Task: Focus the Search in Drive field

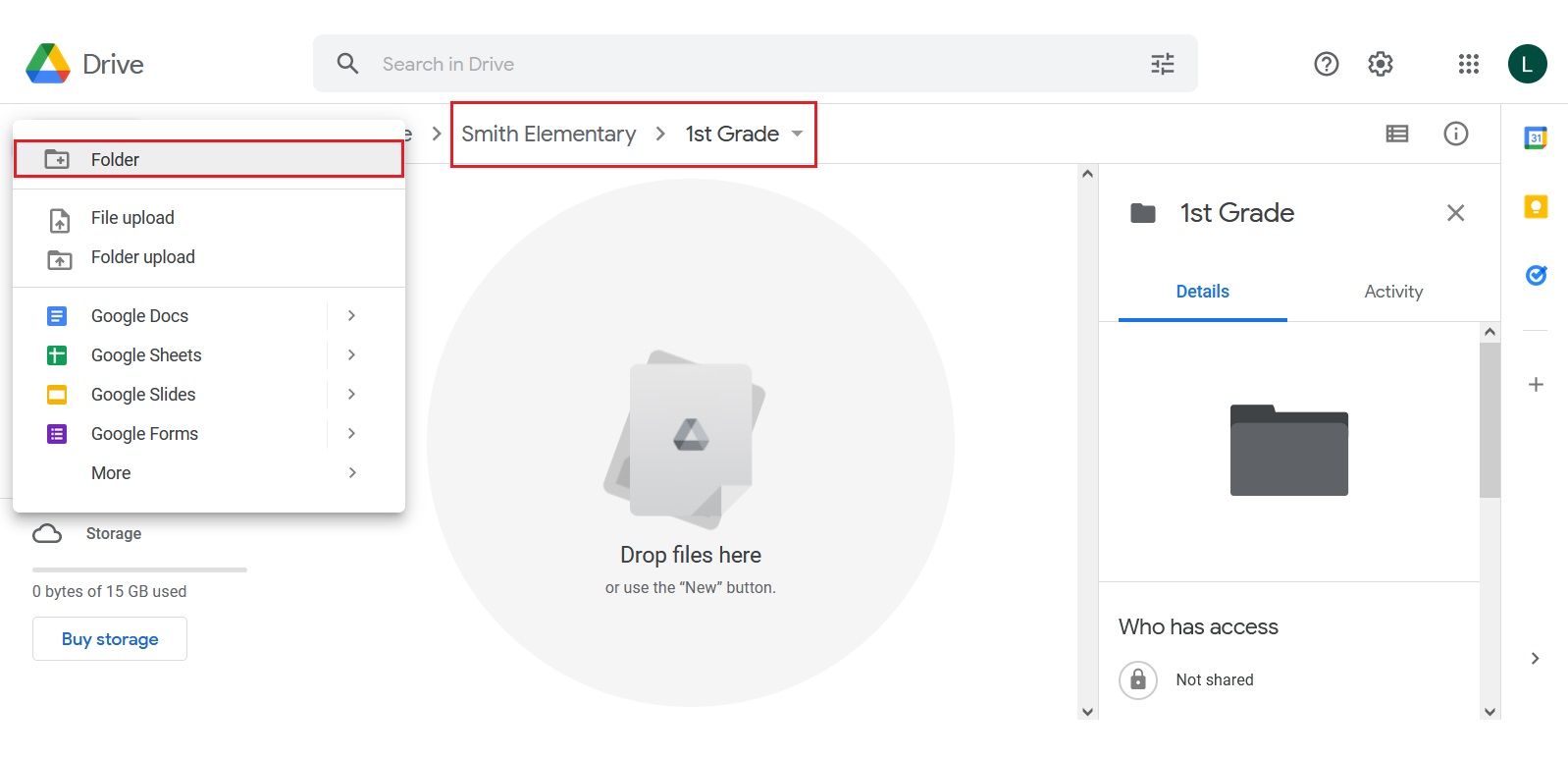Action: 756,64
